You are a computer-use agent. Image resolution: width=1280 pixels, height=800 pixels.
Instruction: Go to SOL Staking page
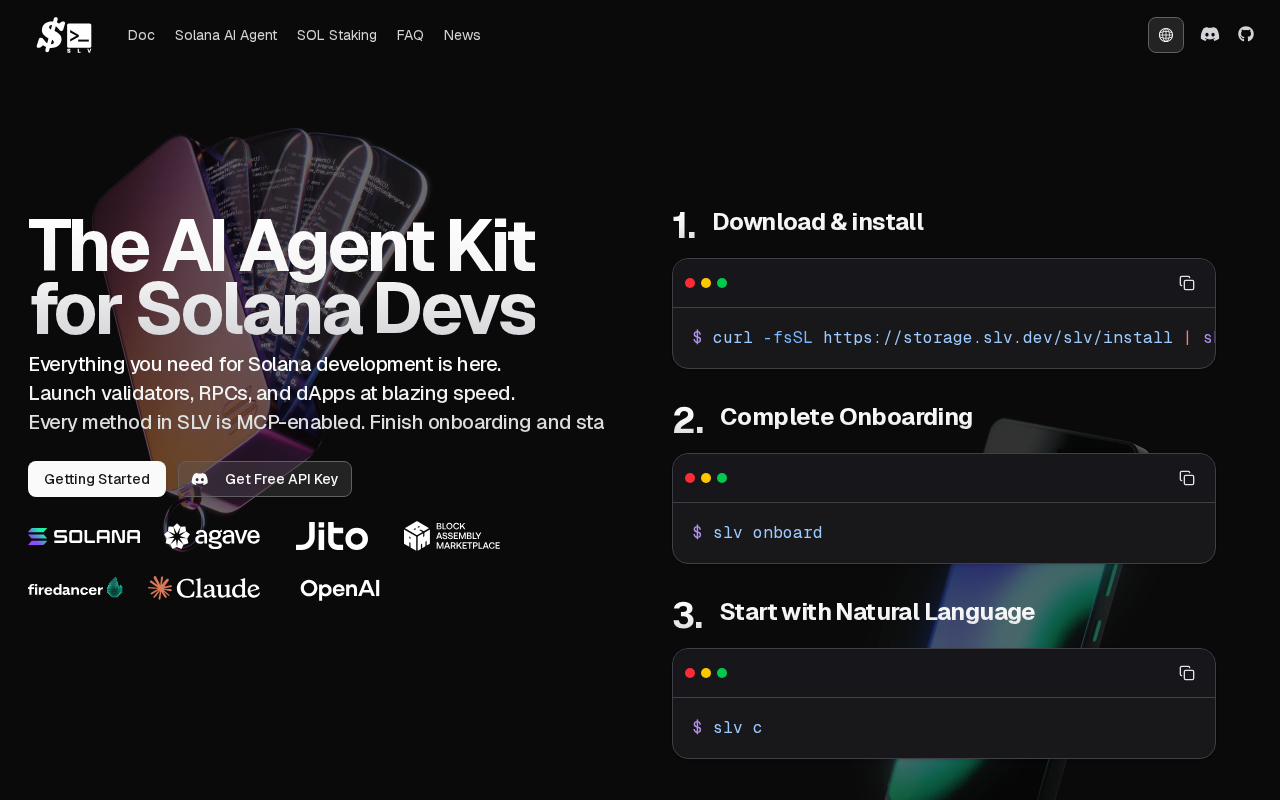click(x=337, y=35)
